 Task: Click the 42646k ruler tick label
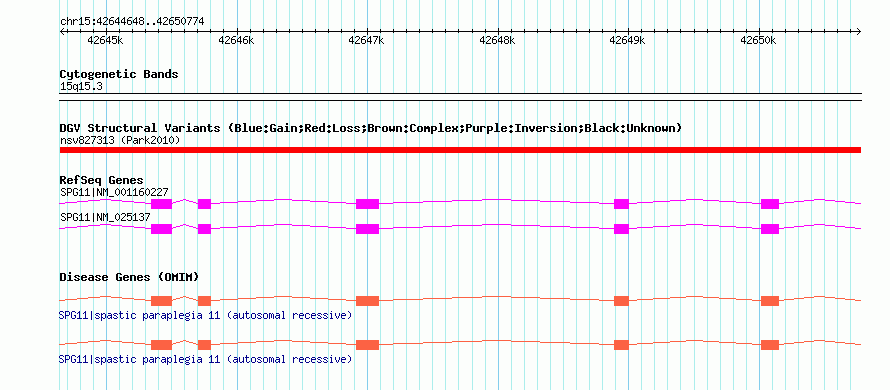pyautogui.click(x=236, y=40)
